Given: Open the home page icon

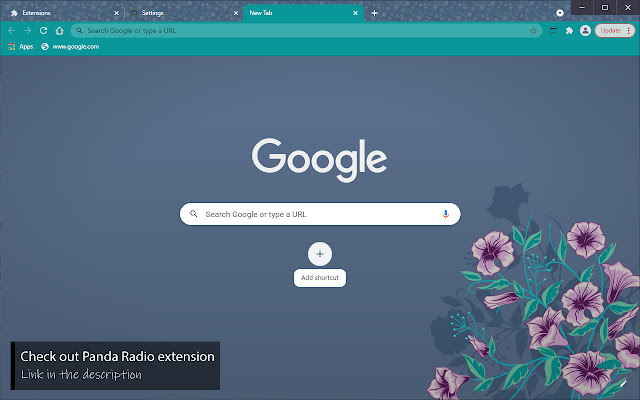Looking at the screenshot, I should pyautogui.click(x=60, y=31).
